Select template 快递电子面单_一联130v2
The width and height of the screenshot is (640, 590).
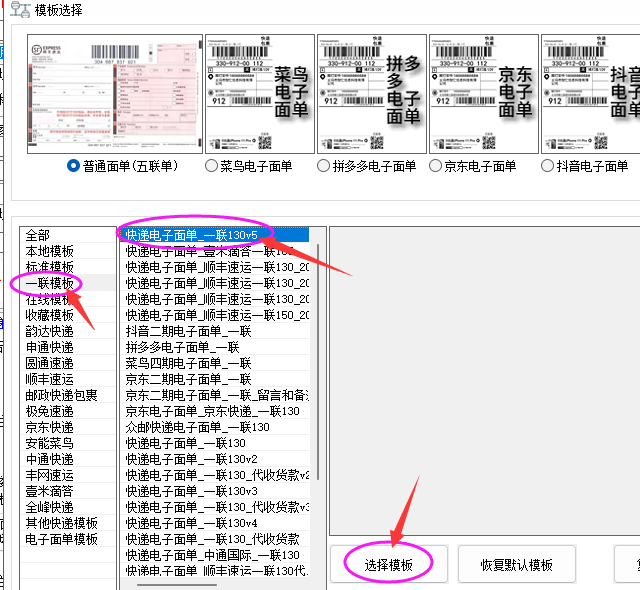215,459
